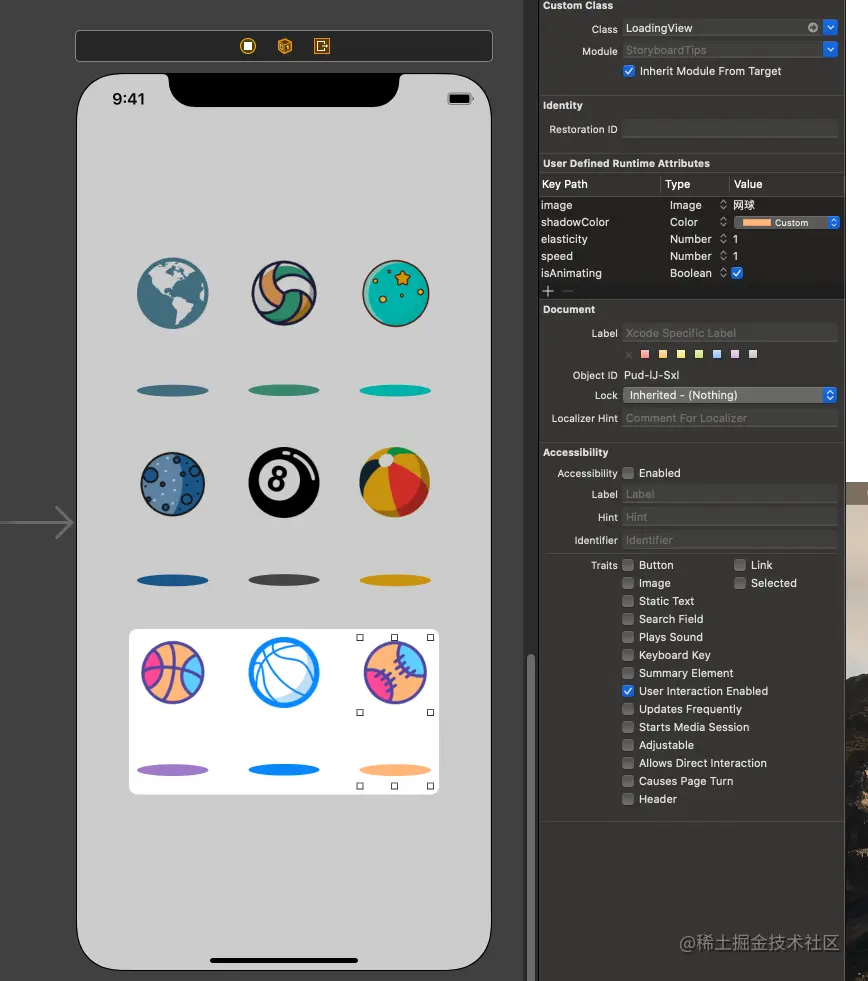
Task: Select the blue basketball loading view
Action: point(284,673)
